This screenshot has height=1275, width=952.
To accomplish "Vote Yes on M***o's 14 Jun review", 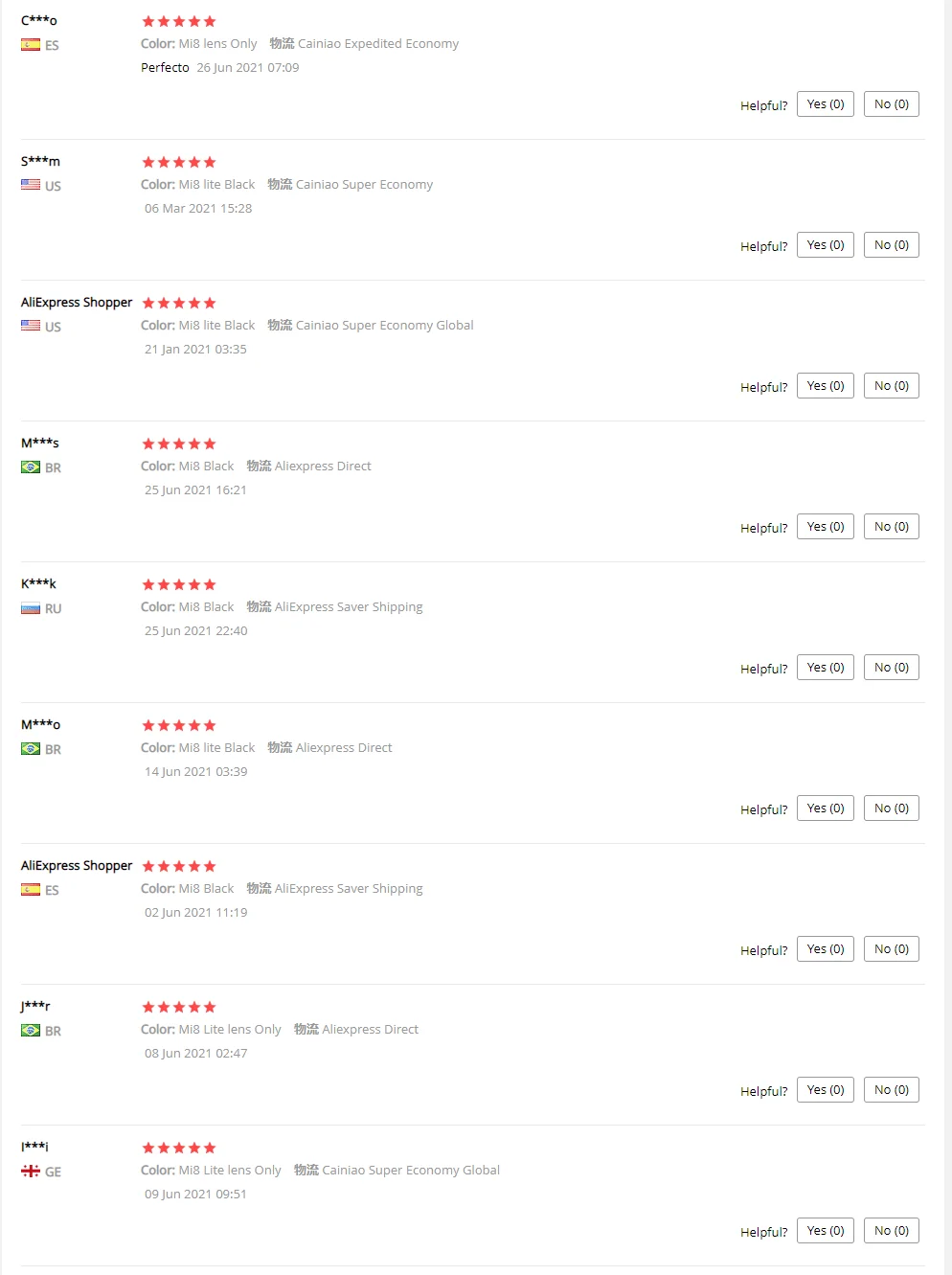I will coord(825,808).
